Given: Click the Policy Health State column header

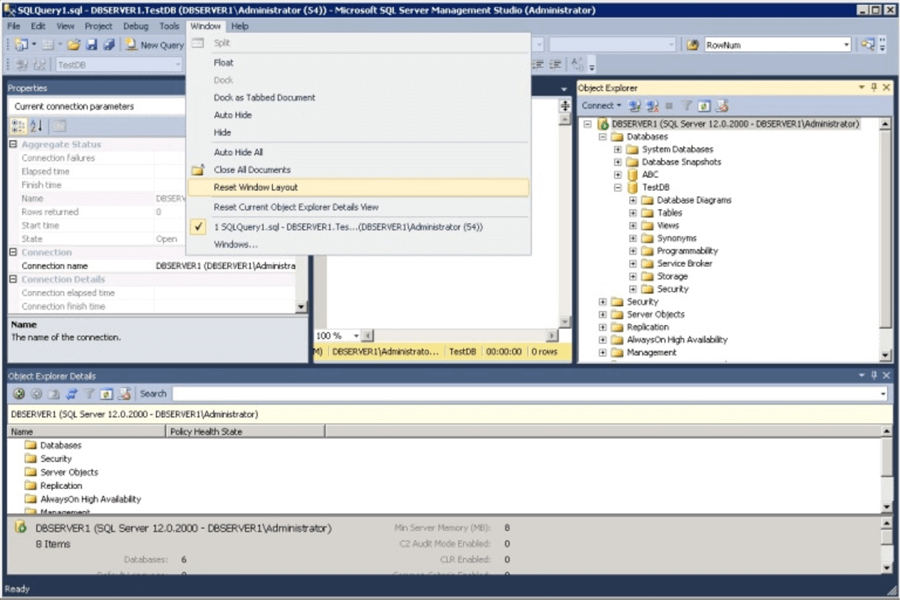Looking at the screenshot, I should (x=245, y=431).
